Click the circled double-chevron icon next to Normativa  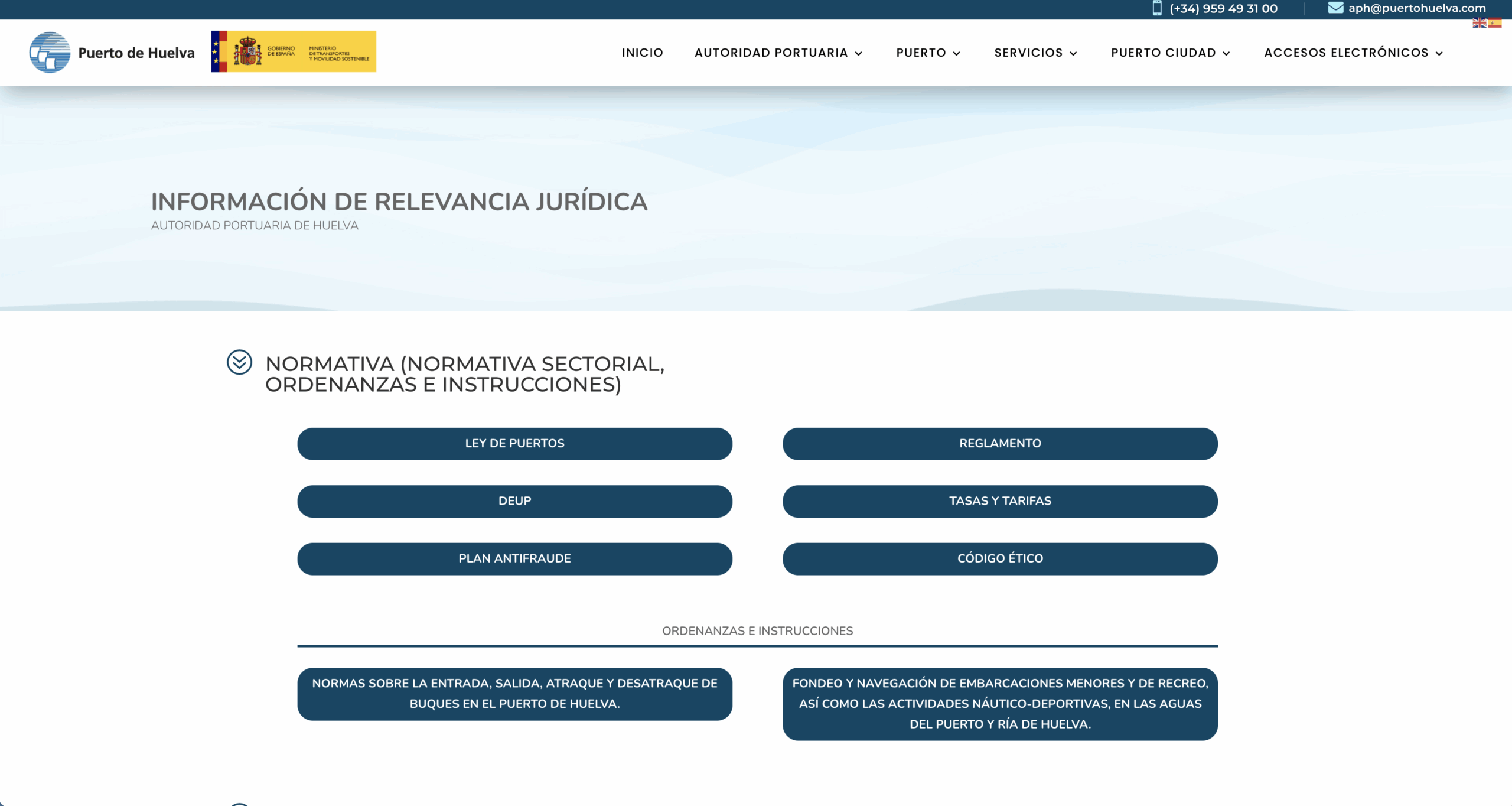pyautogui.click(x=239, y=362)
